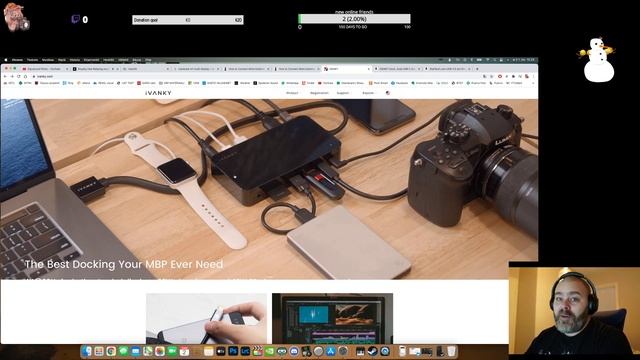Viewport: 640px width, 360px height.
Task: Click the hand holding adapter thumbnail
Action: click(x=207, y=318)
